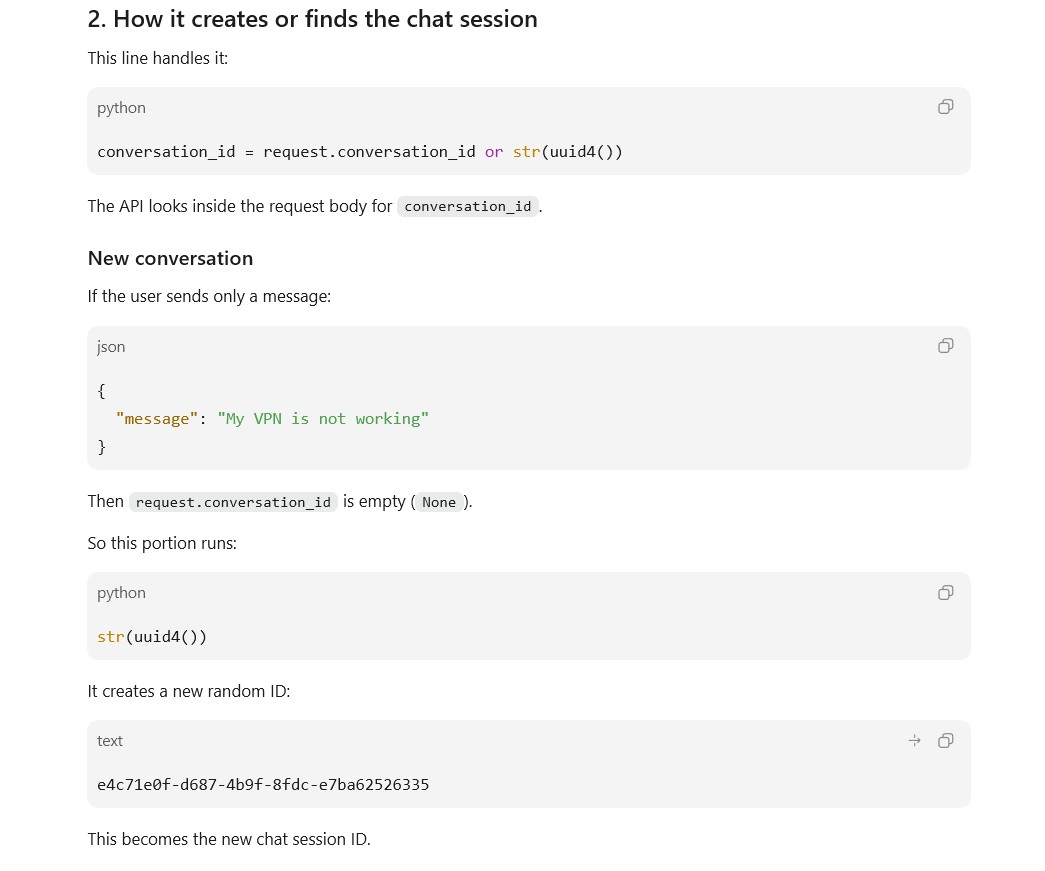Viewport: 1045px width, 871px height.
Task: Click the sentence 'This becomes the new chat session ID.'
Action: coord(229,839)
